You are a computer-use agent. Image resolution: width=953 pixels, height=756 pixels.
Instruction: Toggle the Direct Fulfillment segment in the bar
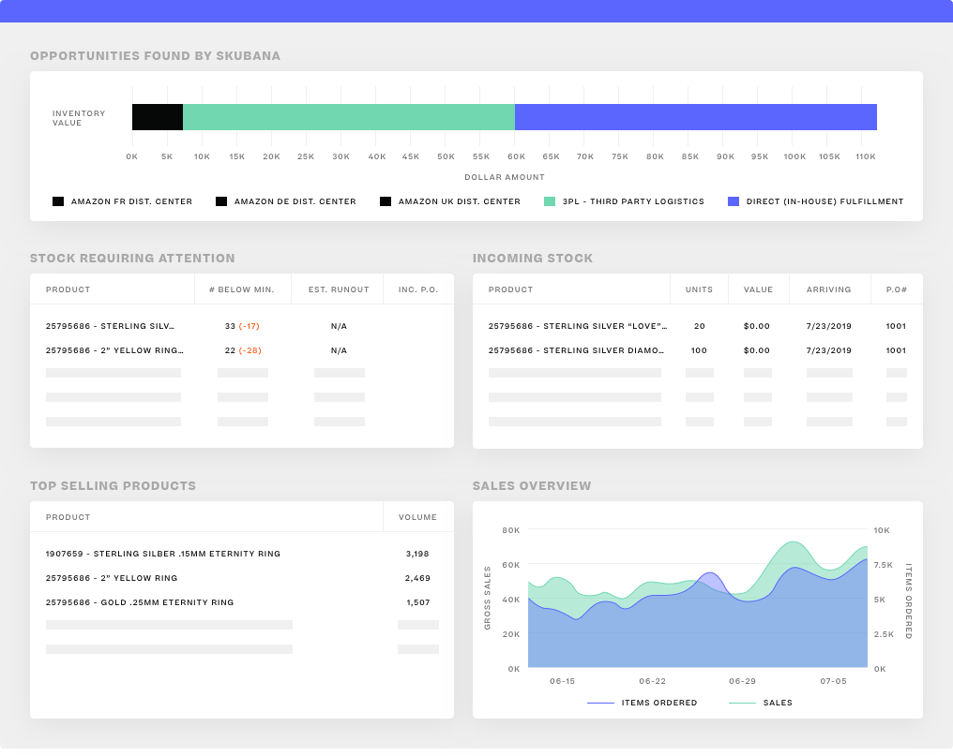pyautogui.click(x=695, y=116)
